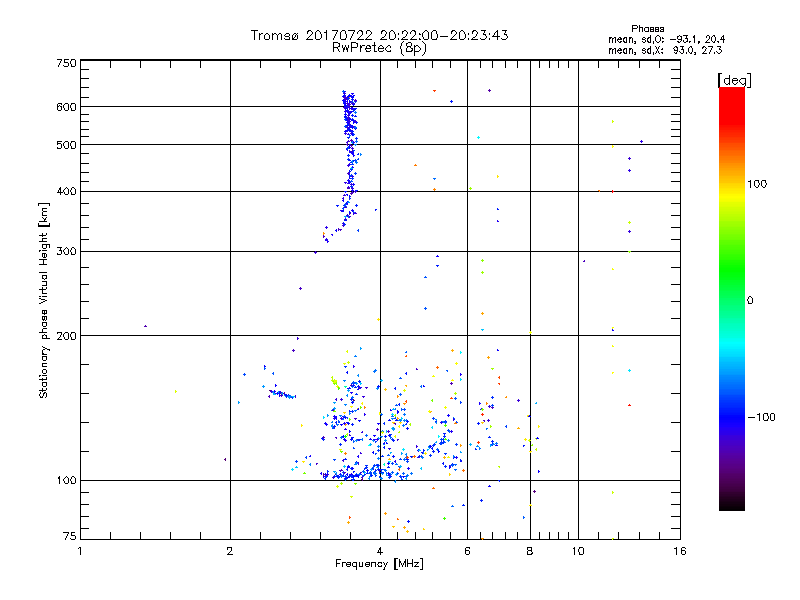Click the 'mean, sd,O: -93.1, 20.4' statistics line
Image resolution: width=800 pixels, height=600 pixels.
point(666,39)
